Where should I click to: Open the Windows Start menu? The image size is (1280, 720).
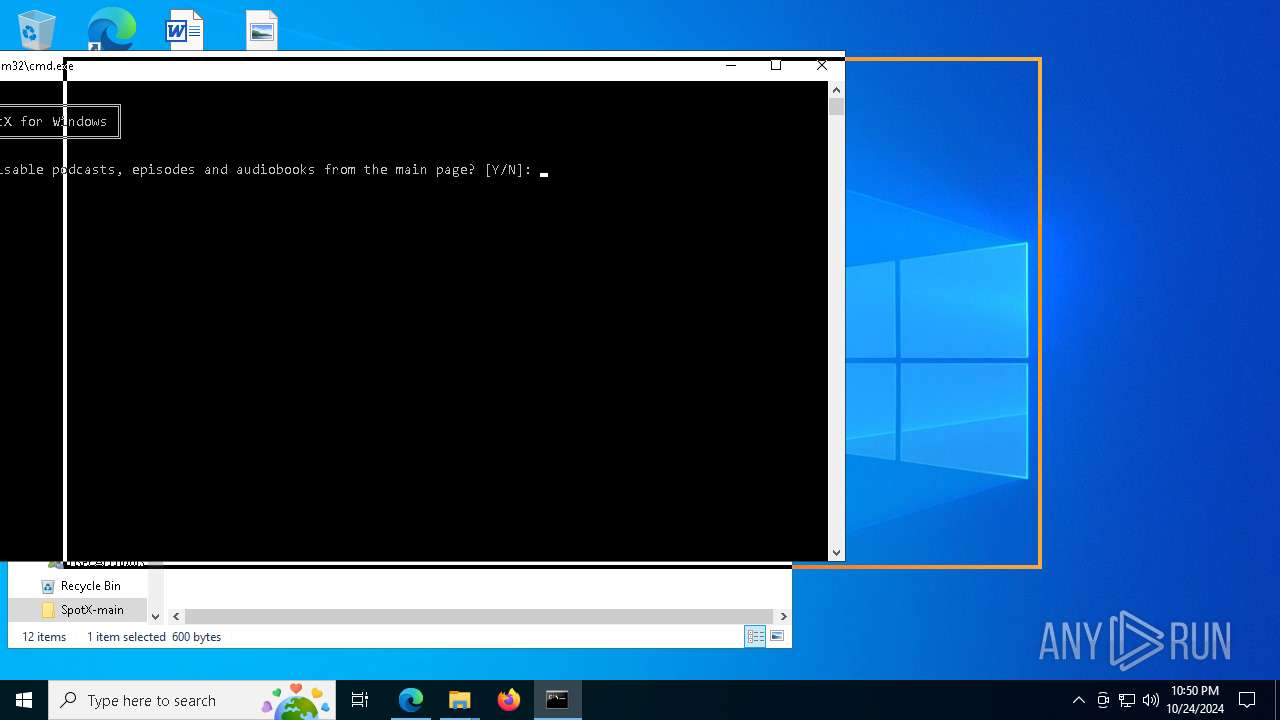pyautogui.click(x=24, y=700)
